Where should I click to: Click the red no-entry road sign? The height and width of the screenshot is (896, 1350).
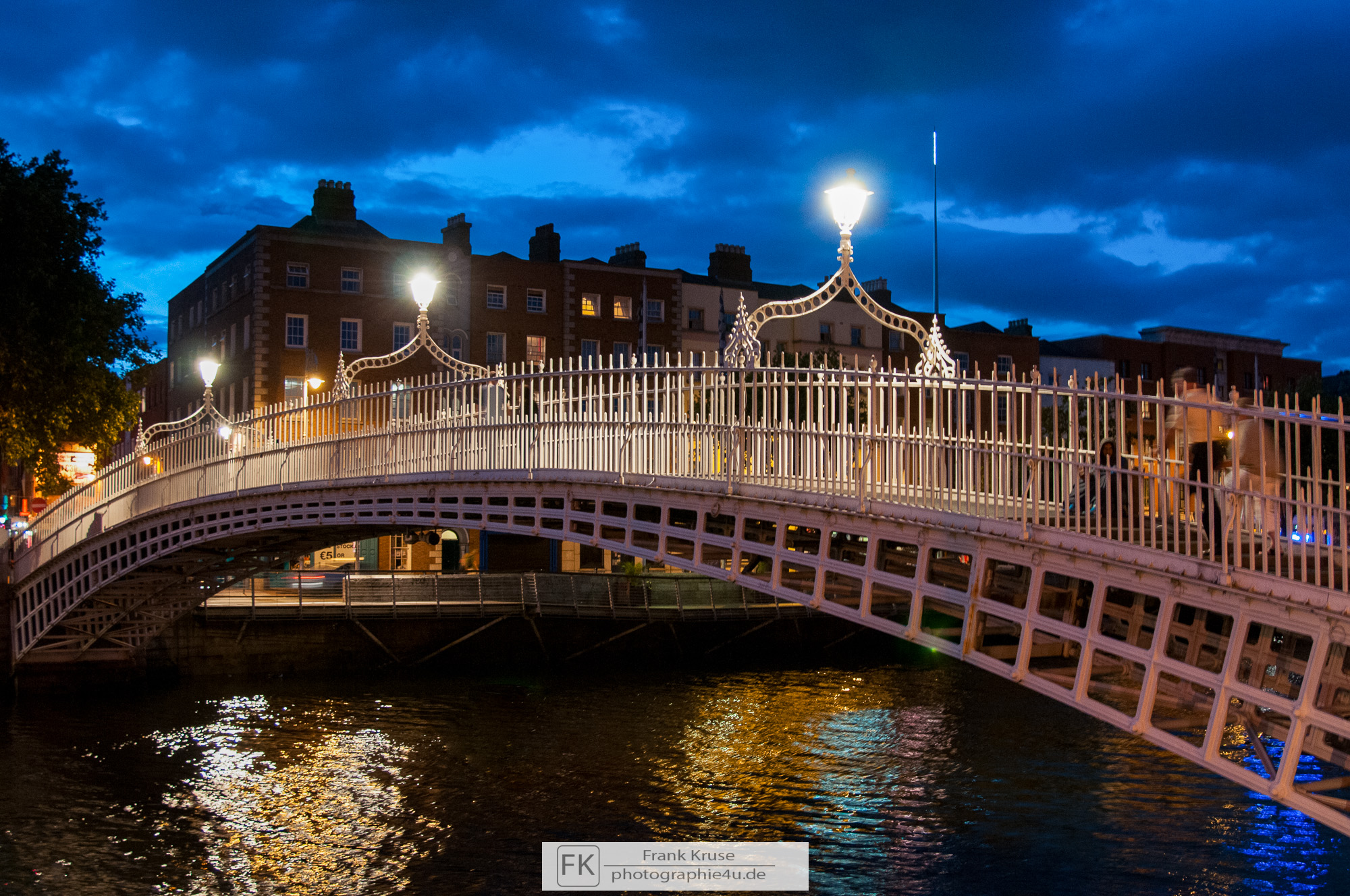click(38, 504)
